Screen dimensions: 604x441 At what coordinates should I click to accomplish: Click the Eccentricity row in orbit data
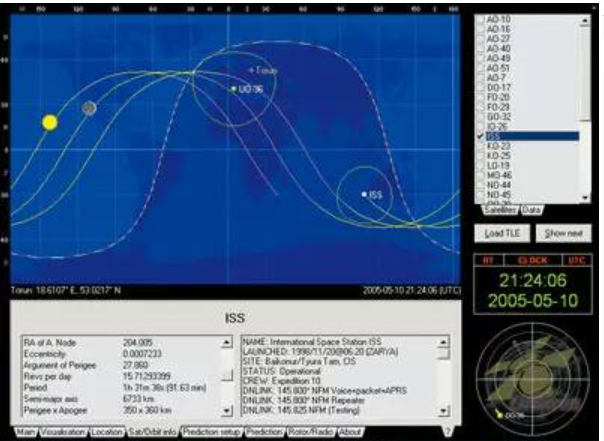122,354
